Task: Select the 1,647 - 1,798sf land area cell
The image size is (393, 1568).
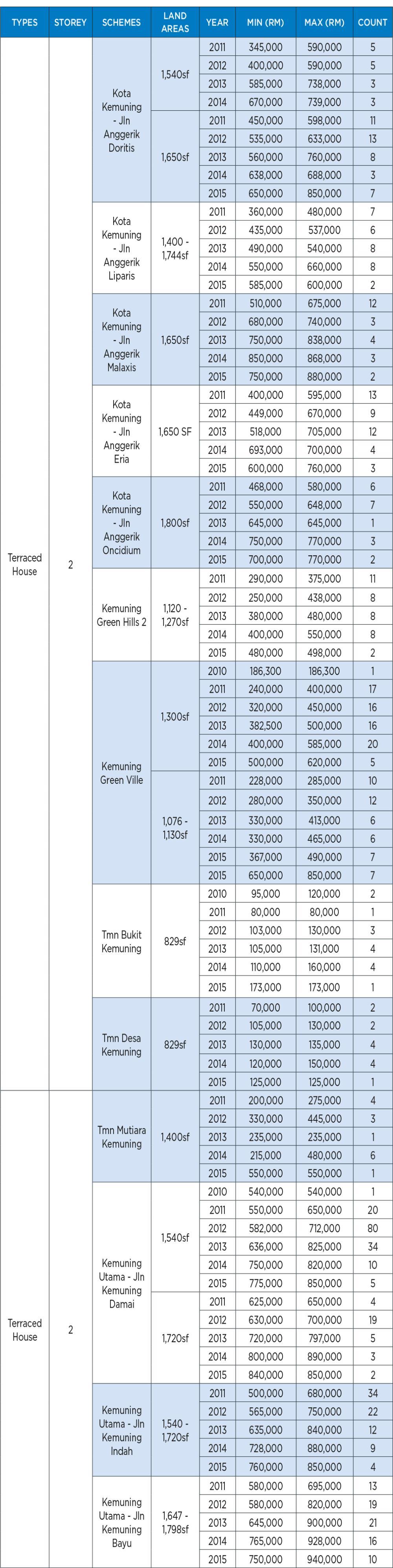Action: tap(175, 1522)
